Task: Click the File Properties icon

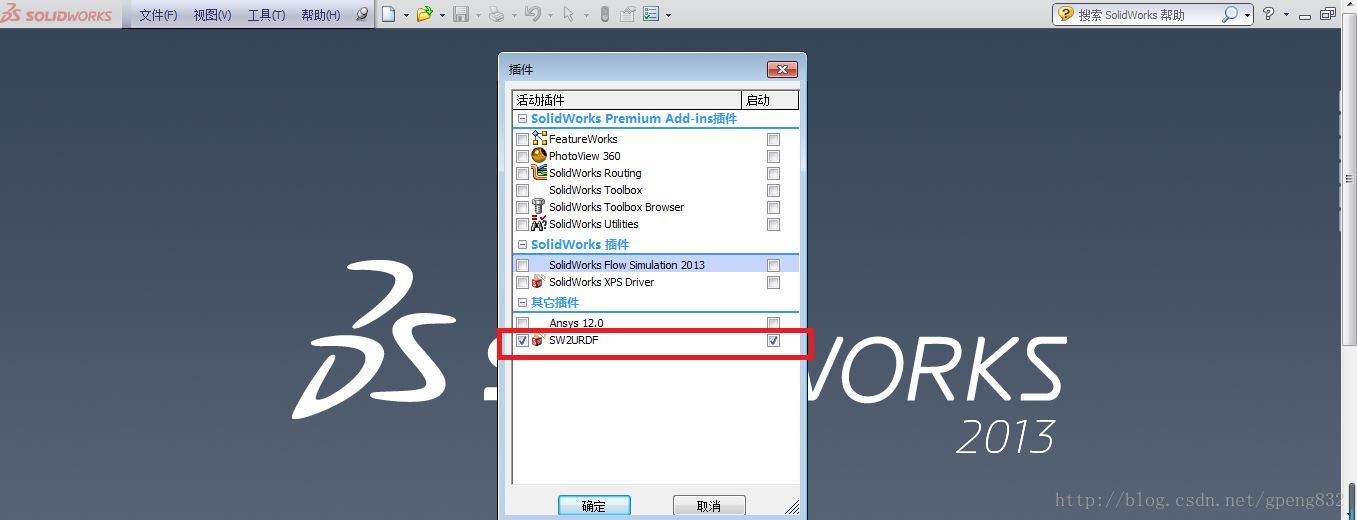Action: coord(628,14)
